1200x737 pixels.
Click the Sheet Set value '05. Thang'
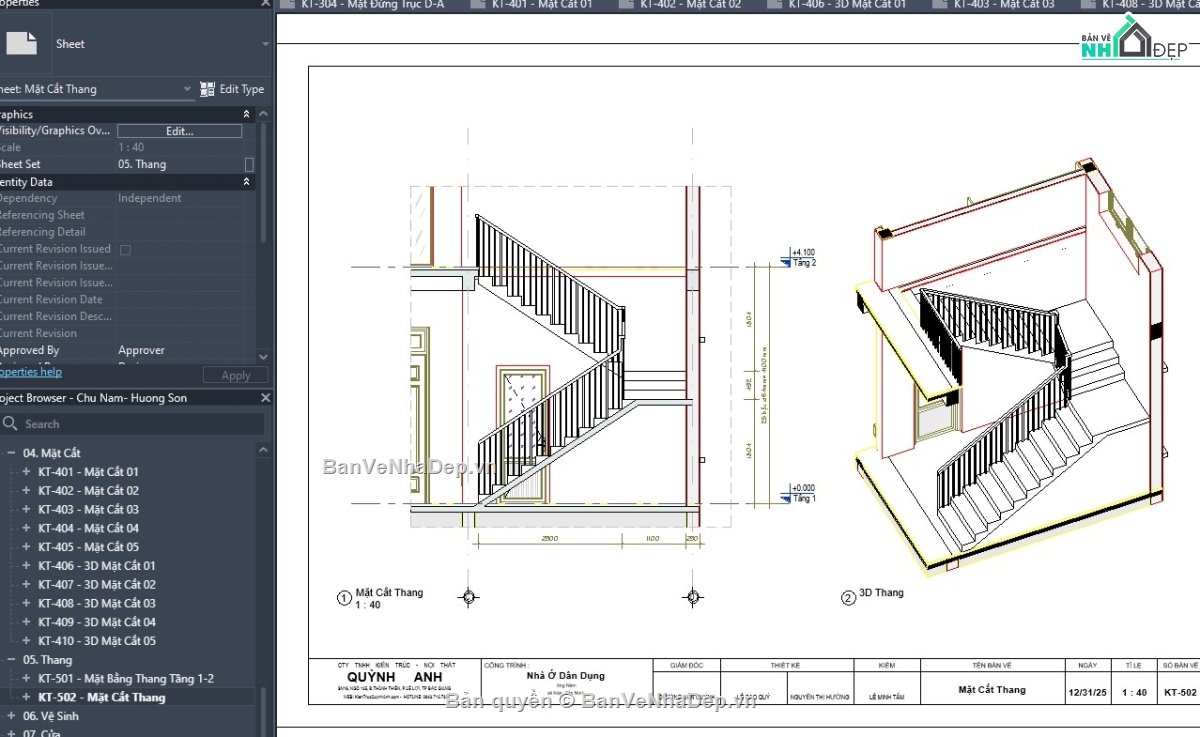[142, 164]
